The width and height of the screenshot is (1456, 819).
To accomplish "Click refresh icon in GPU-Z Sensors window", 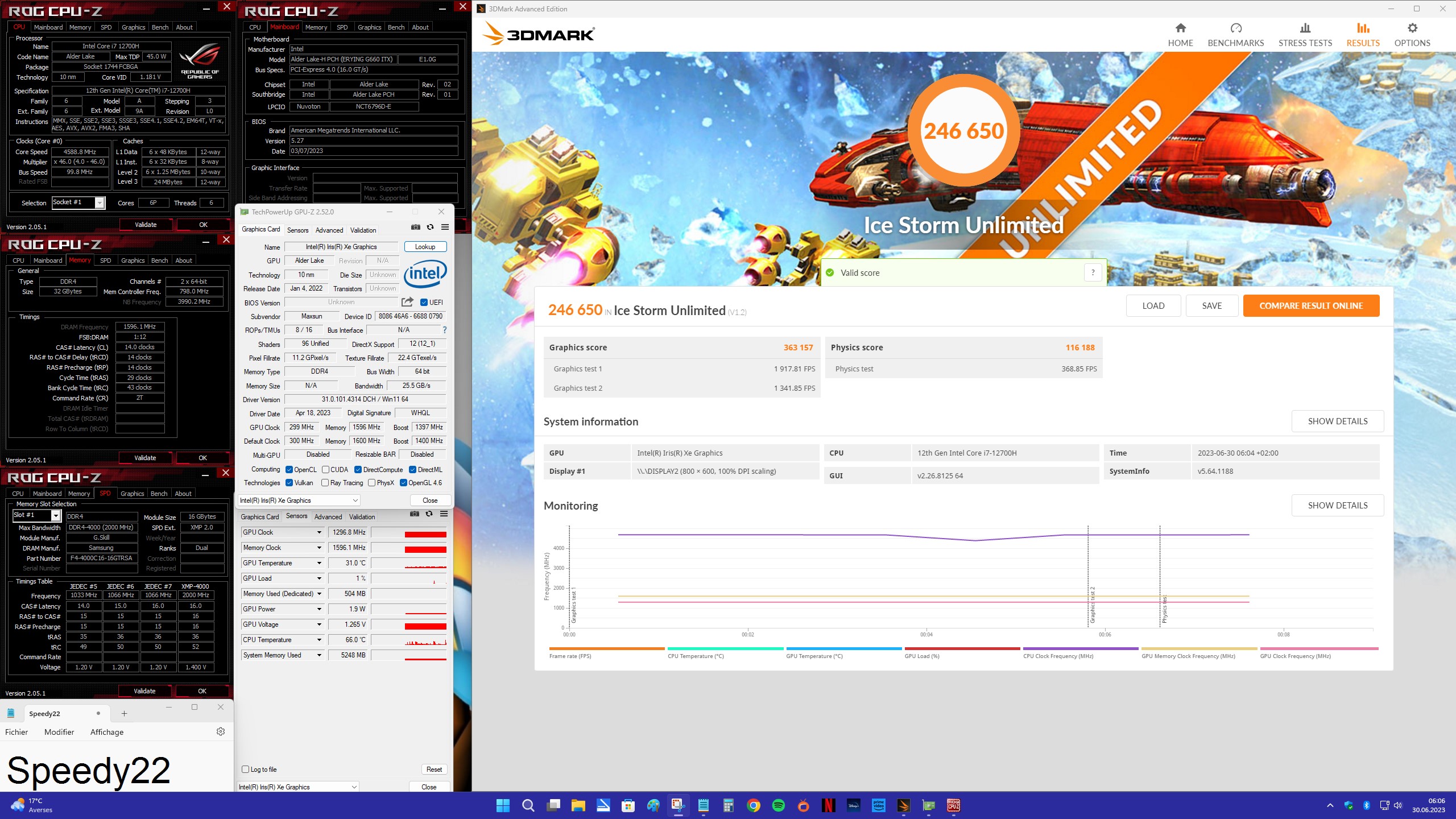I will (429, 514).
